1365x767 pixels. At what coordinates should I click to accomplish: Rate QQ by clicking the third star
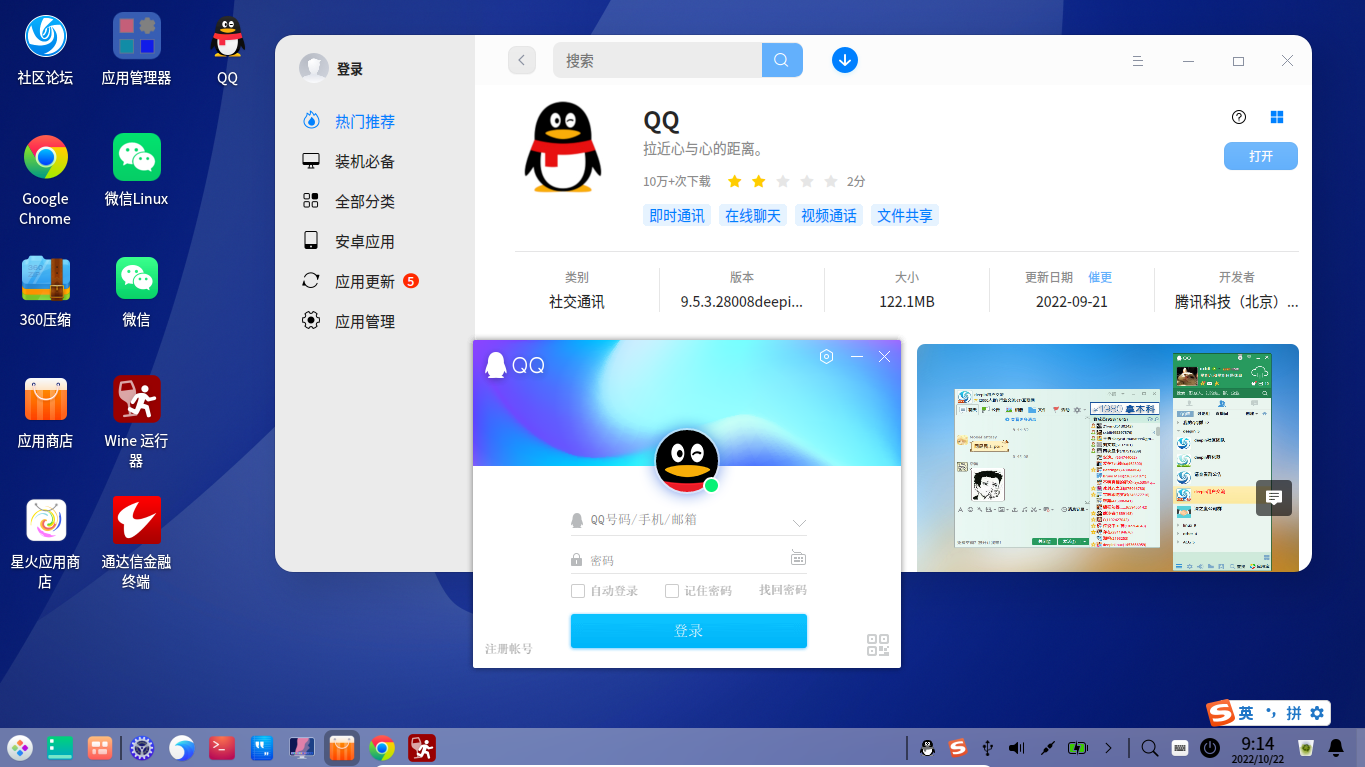(782, 181)
